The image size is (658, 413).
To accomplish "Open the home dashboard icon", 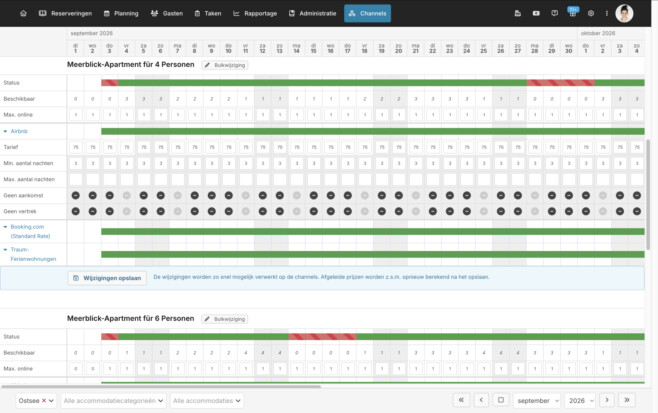I will 24,13.
